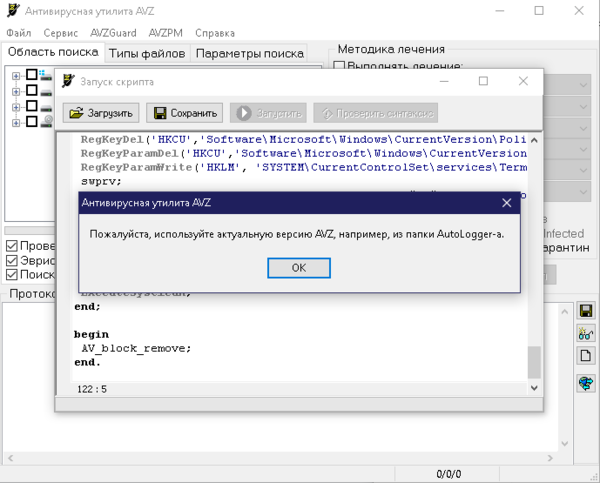Image resolution: width=600 pixels, height=483 pixels.
Task: Check the second drive checkbox in tree
Action: [32, 90]
